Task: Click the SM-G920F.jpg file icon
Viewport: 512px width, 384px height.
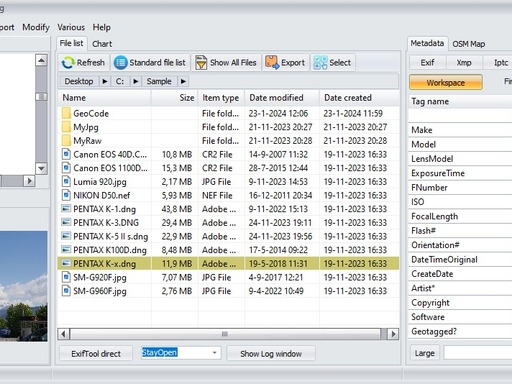Action: [x=66, y=277]
